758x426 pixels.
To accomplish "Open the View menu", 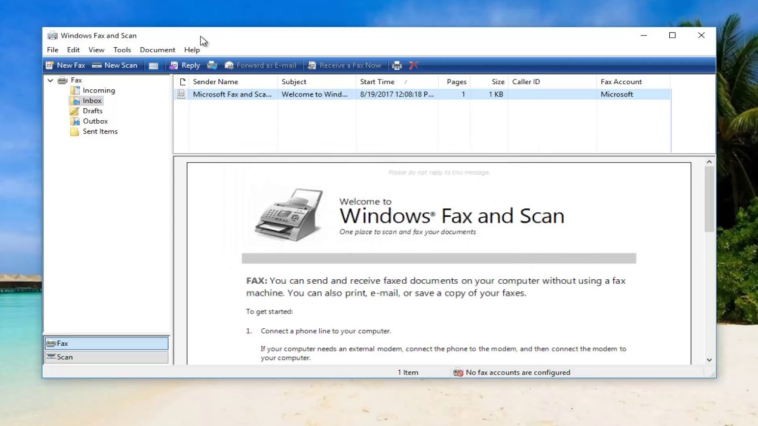I will 96,50.
